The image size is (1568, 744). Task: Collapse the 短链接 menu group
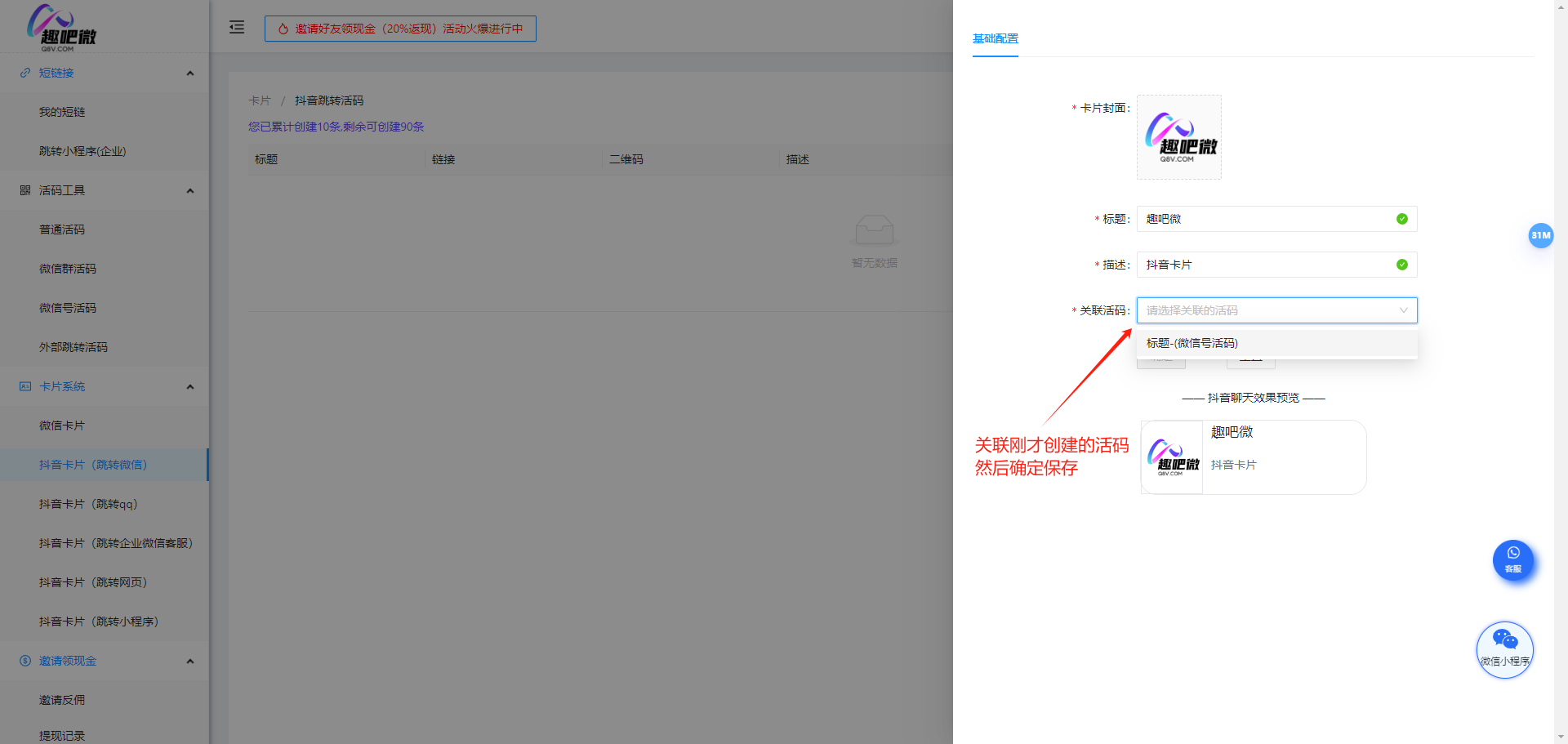(190, 73)
